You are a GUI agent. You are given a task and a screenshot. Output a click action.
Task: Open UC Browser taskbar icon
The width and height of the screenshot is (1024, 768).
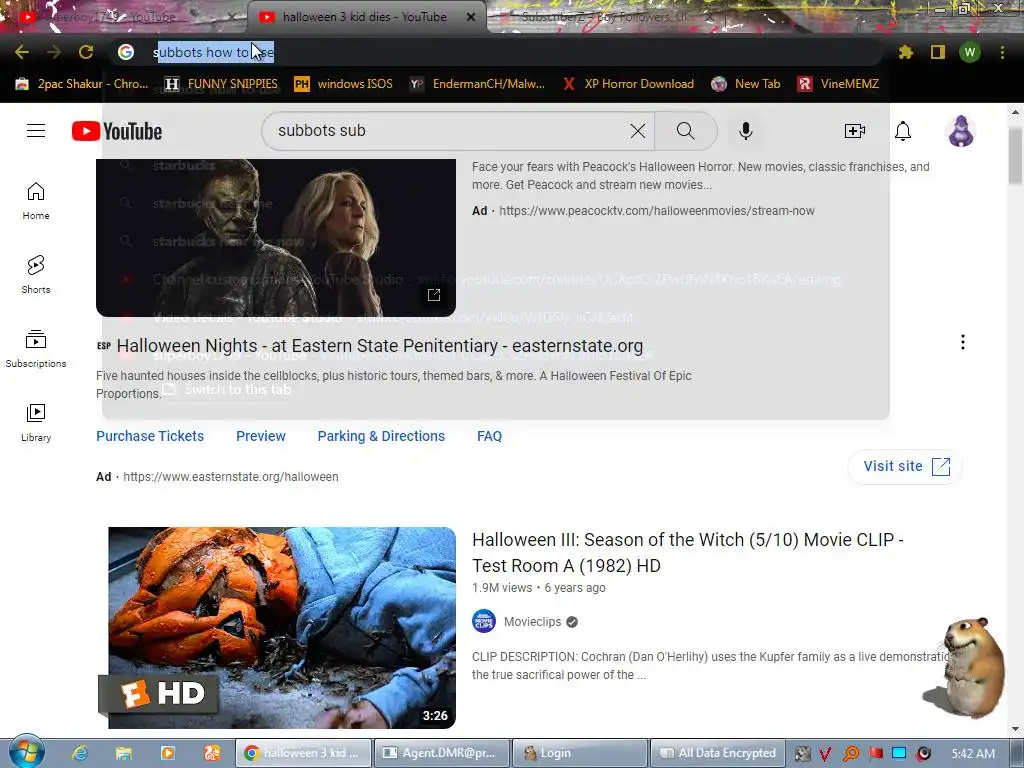pos(212,753)
